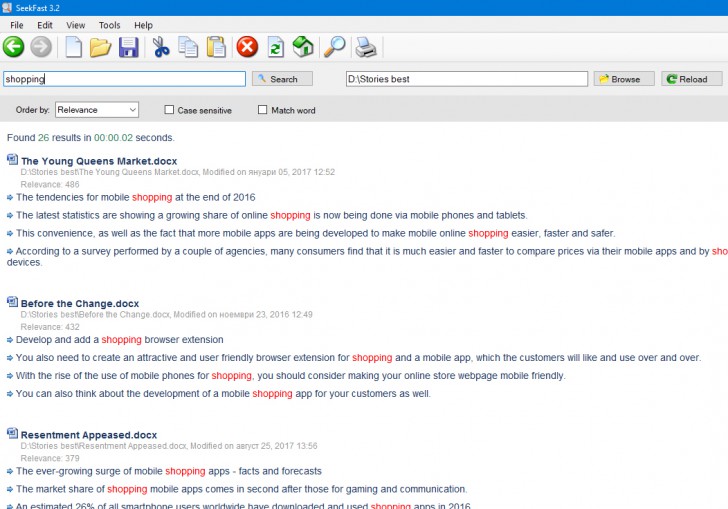Click the folder path field 'D:\Stories best'
The height and width of the screenshot is (509, 728).
coord(467,79)
